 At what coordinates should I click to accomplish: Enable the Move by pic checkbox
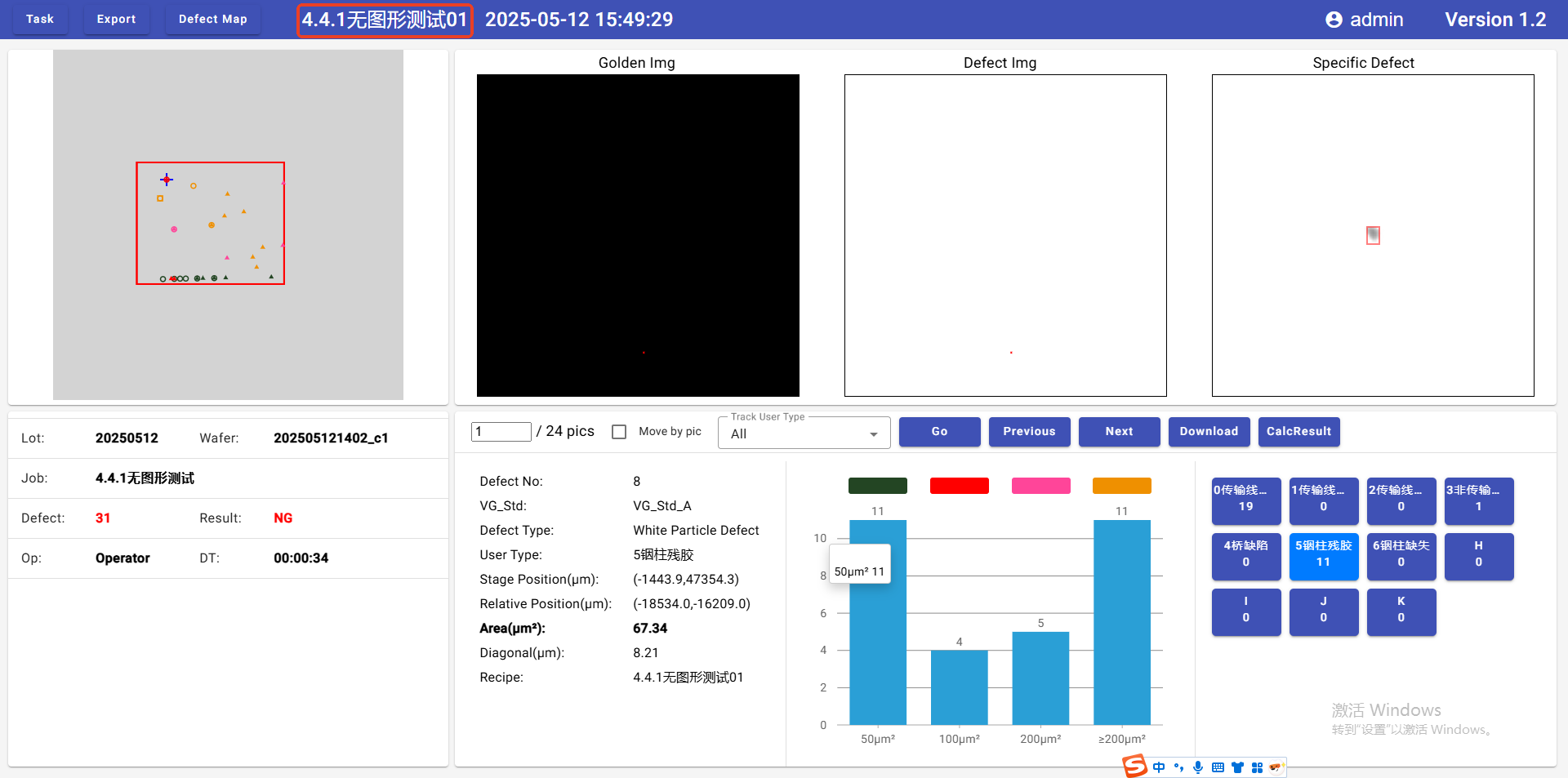(619, 432)
